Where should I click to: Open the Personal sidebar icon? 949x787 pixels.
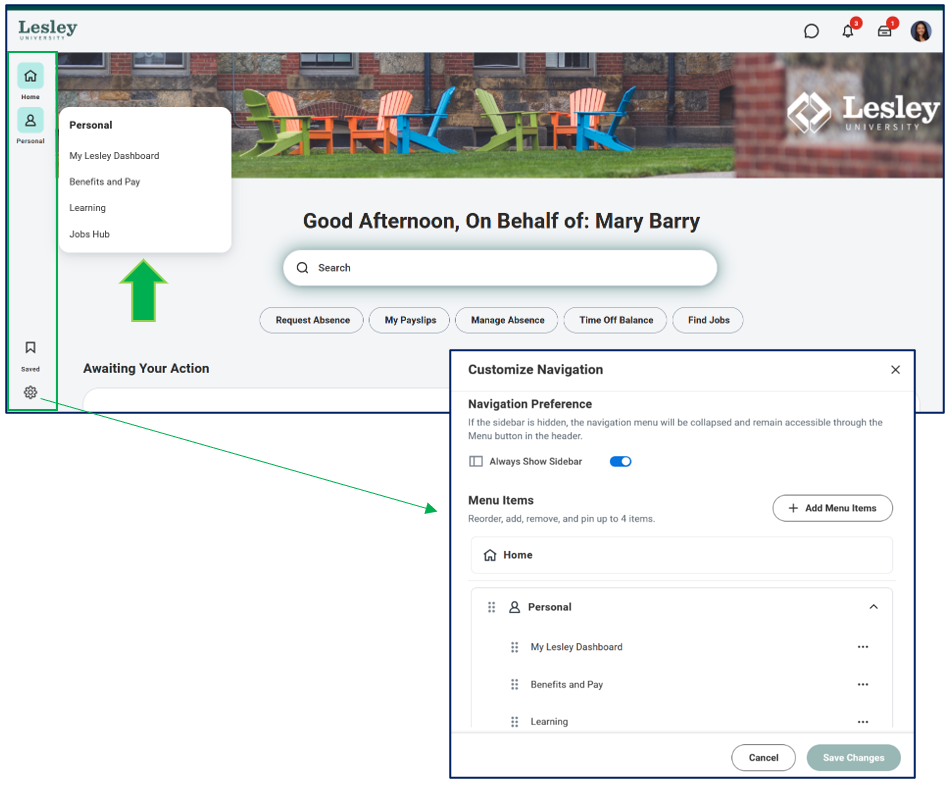(x=30, y=120)
